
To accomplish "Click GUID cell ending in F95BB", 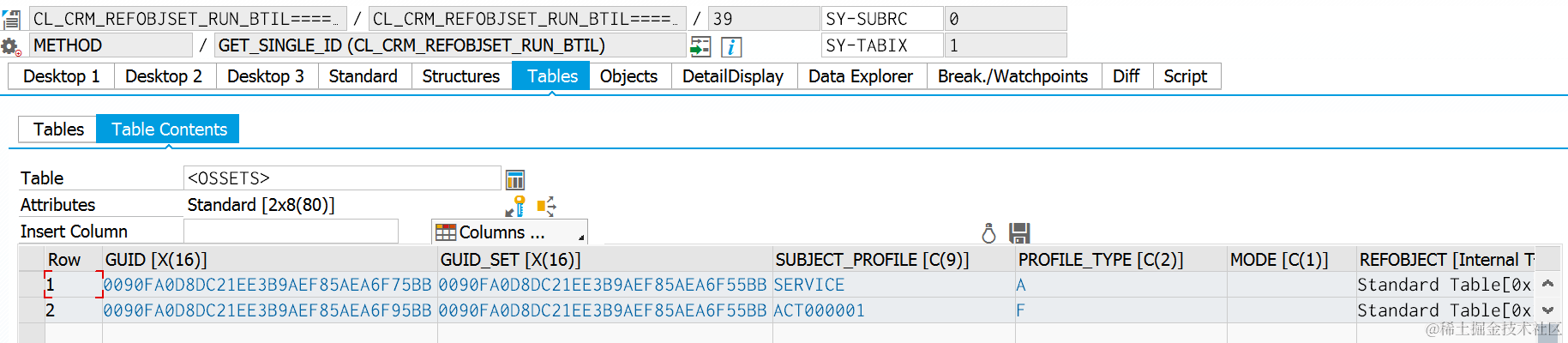I will (269, 310).
